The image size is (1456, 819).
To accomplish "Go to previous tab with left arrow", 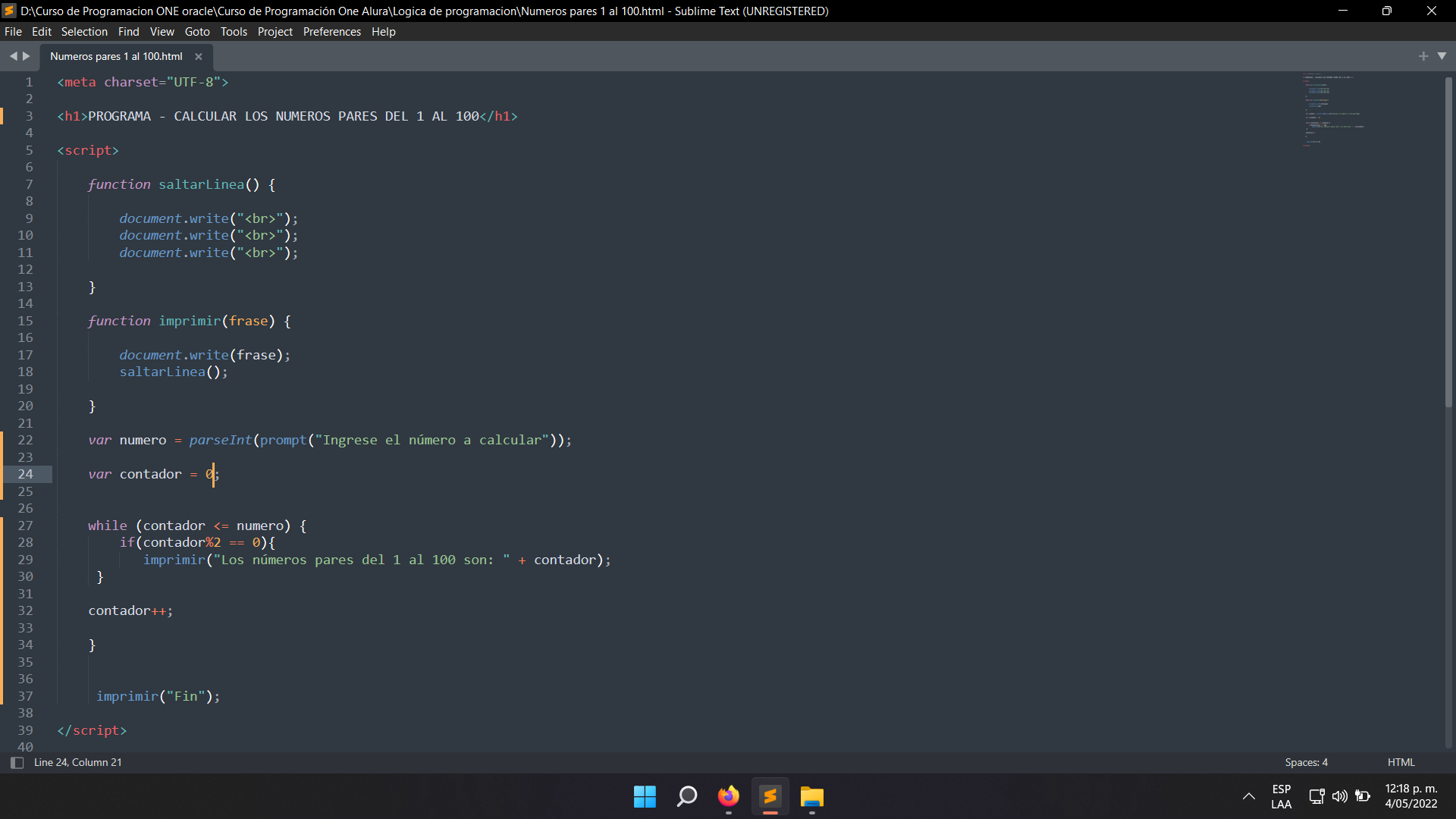I will tap(13, 56).
